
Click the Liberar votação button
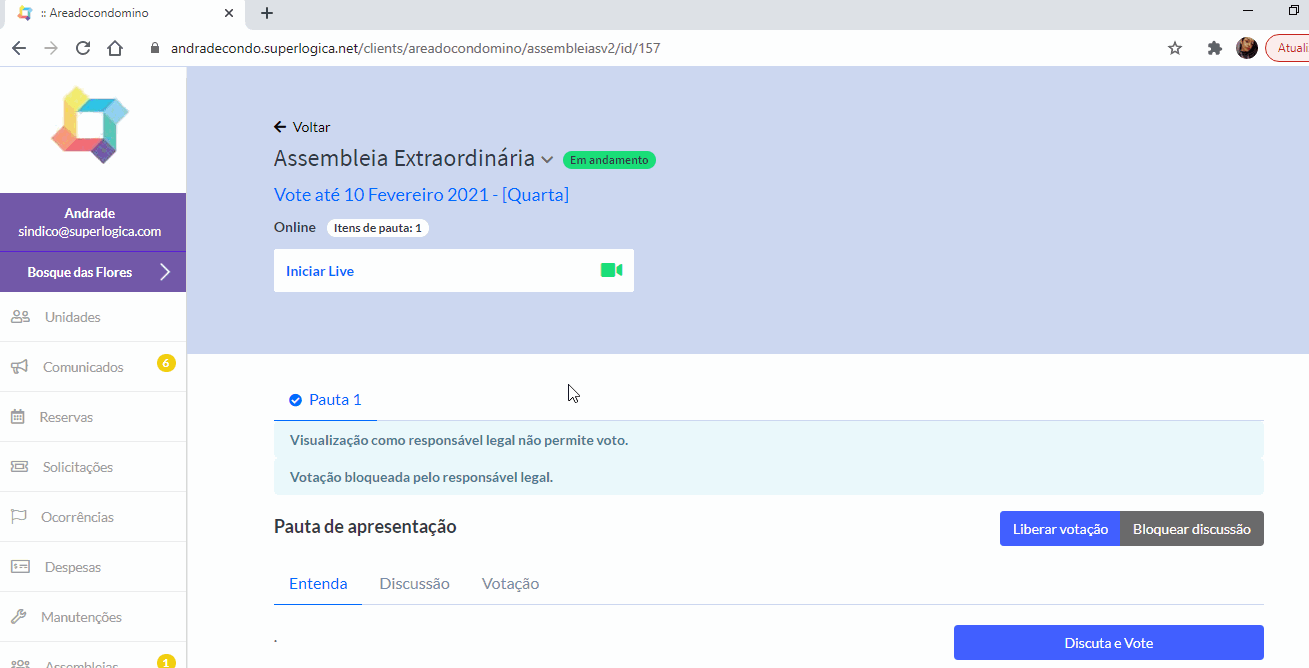coord(1060,529)
